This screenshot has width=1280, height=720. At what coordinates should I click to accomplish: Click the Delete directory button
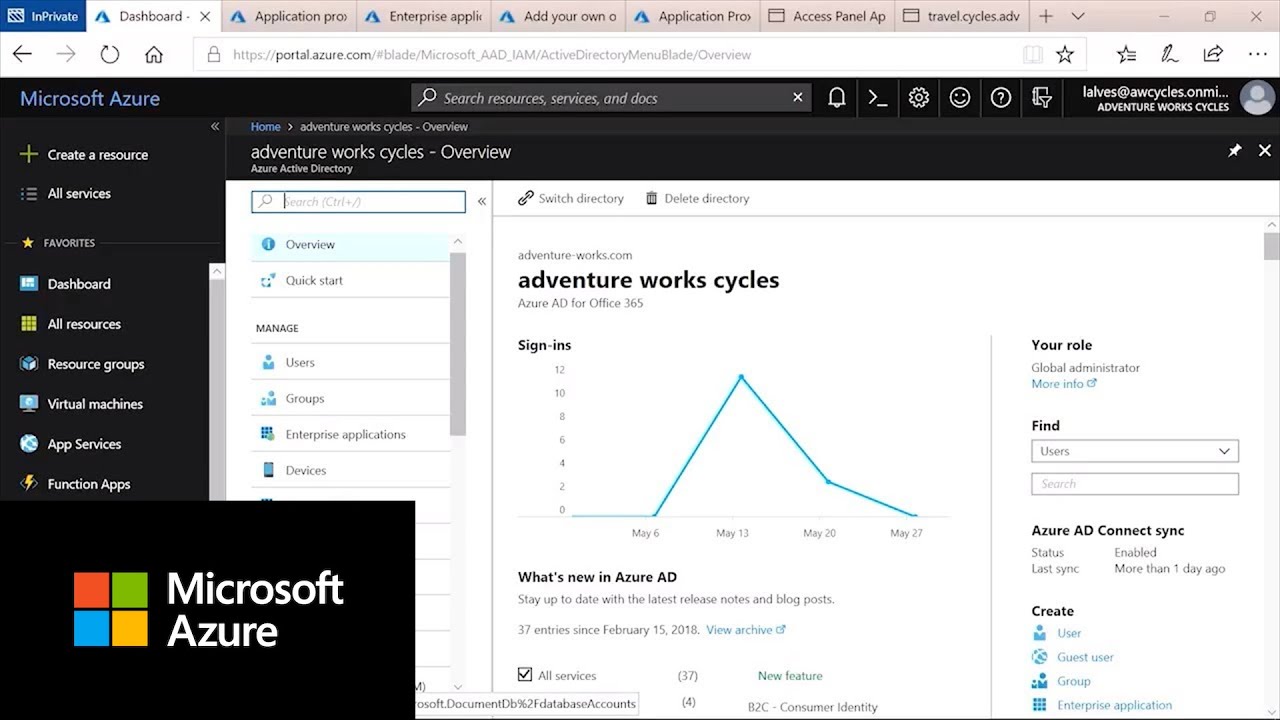697,198
